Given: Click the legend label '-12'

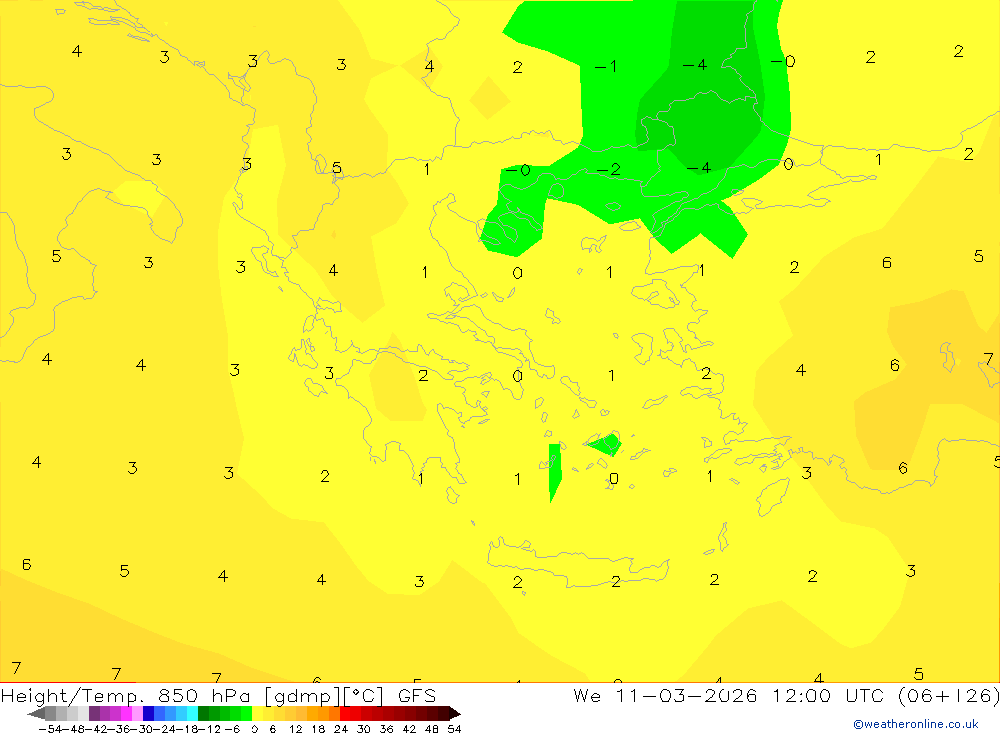Looking at the screenshot, I should [x=209, y=729].
